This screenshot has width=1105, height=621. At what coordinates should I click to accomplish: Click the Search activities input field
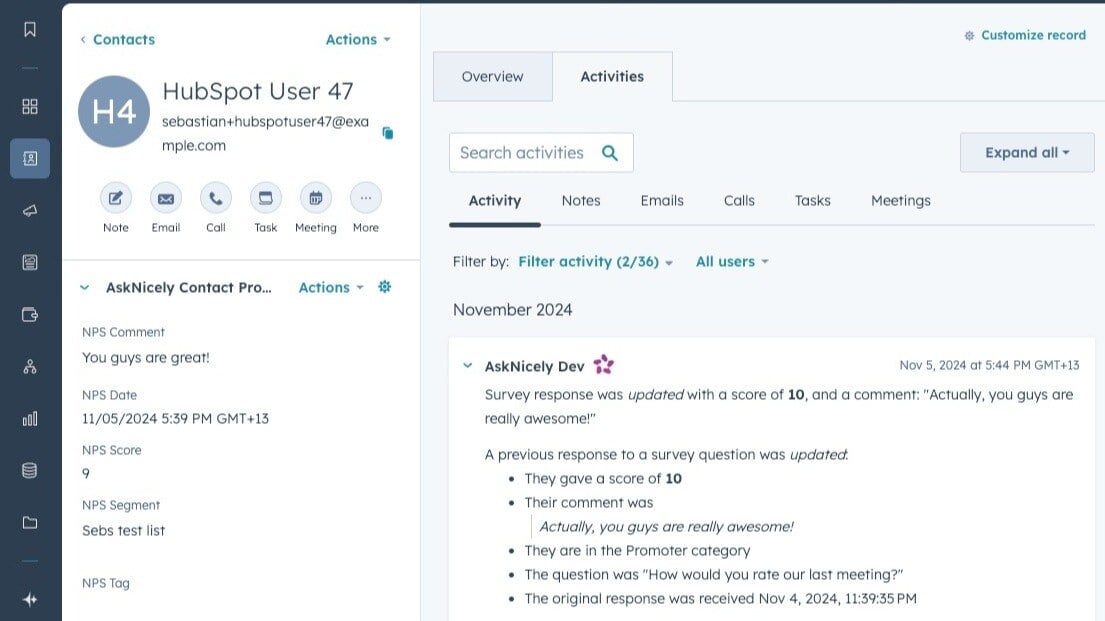[523, 153]
